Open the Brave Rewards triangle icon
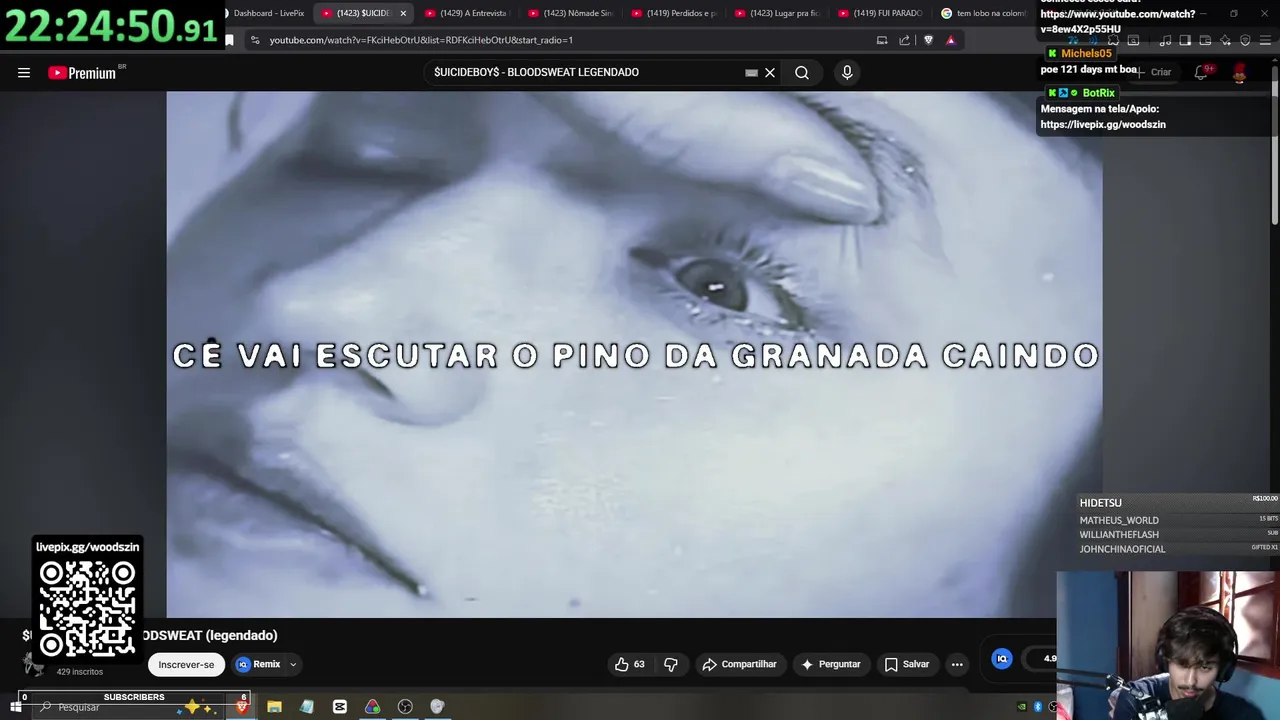The image size is (1280, 720). tap(951, 40)
